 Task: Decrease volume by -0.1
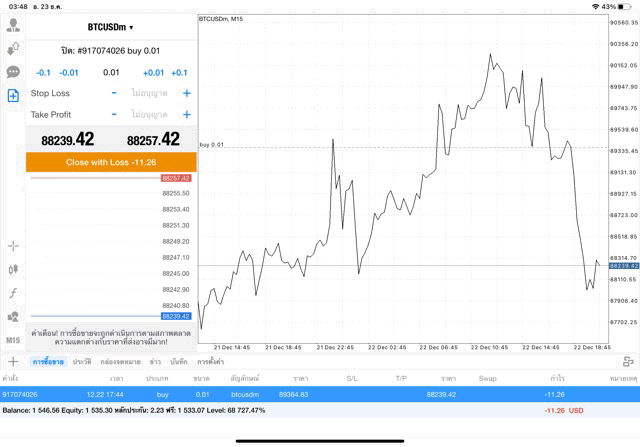pos(43,72)
